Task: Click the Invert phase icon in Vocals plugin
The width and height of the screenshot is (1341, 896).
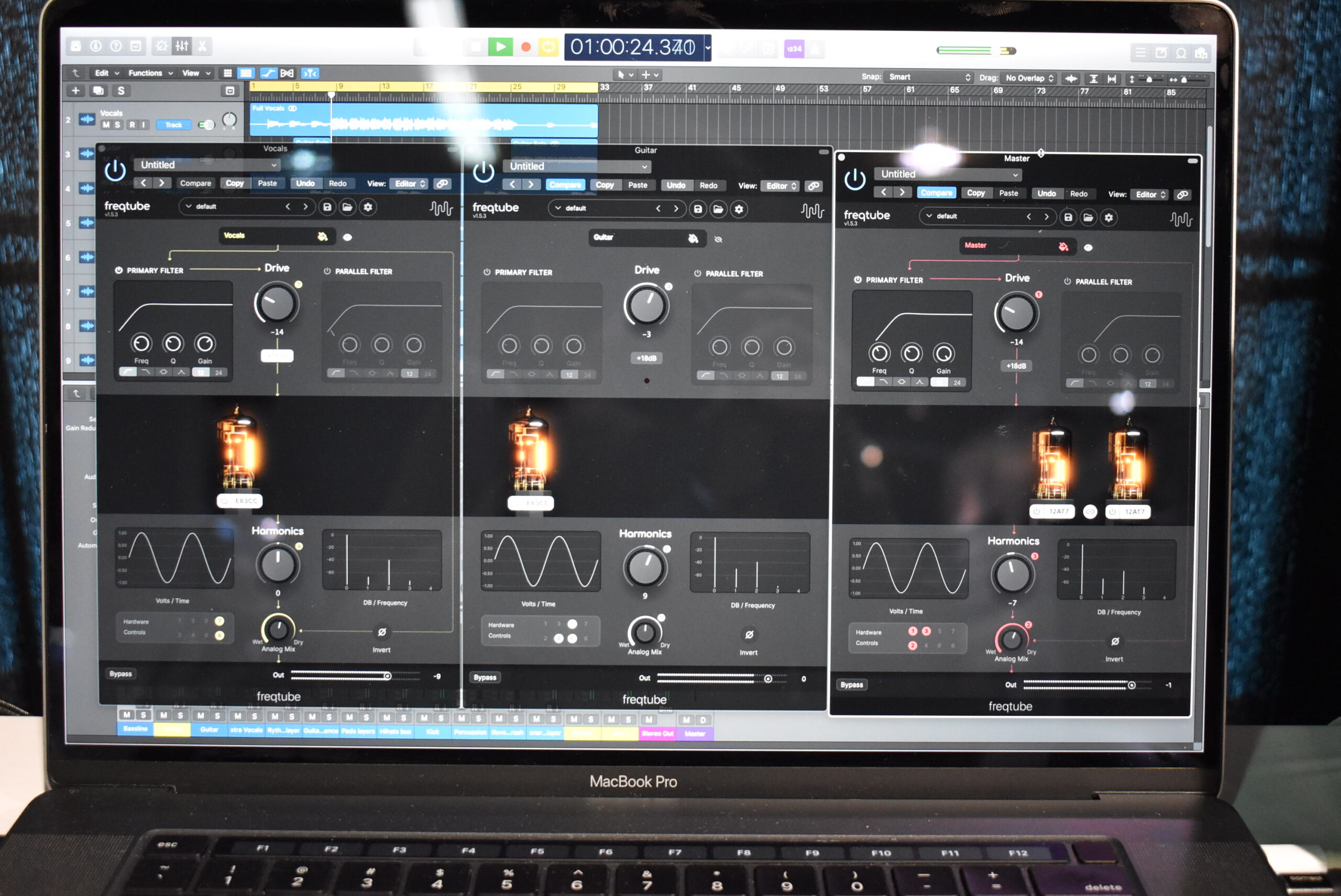Action: click(382, 632)
